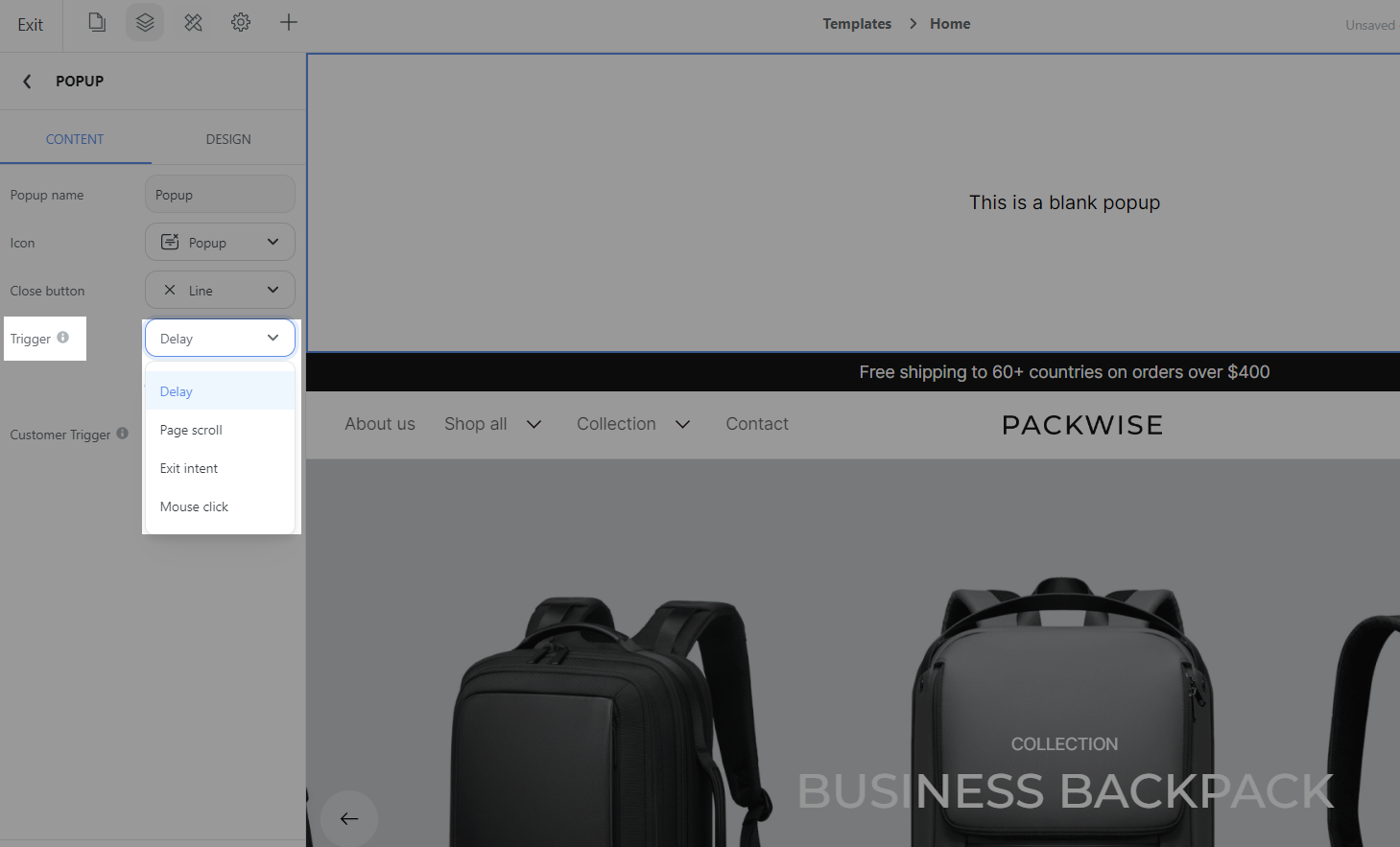
Task: Click the Customer Trigger info icon
Action: [123, 434]
